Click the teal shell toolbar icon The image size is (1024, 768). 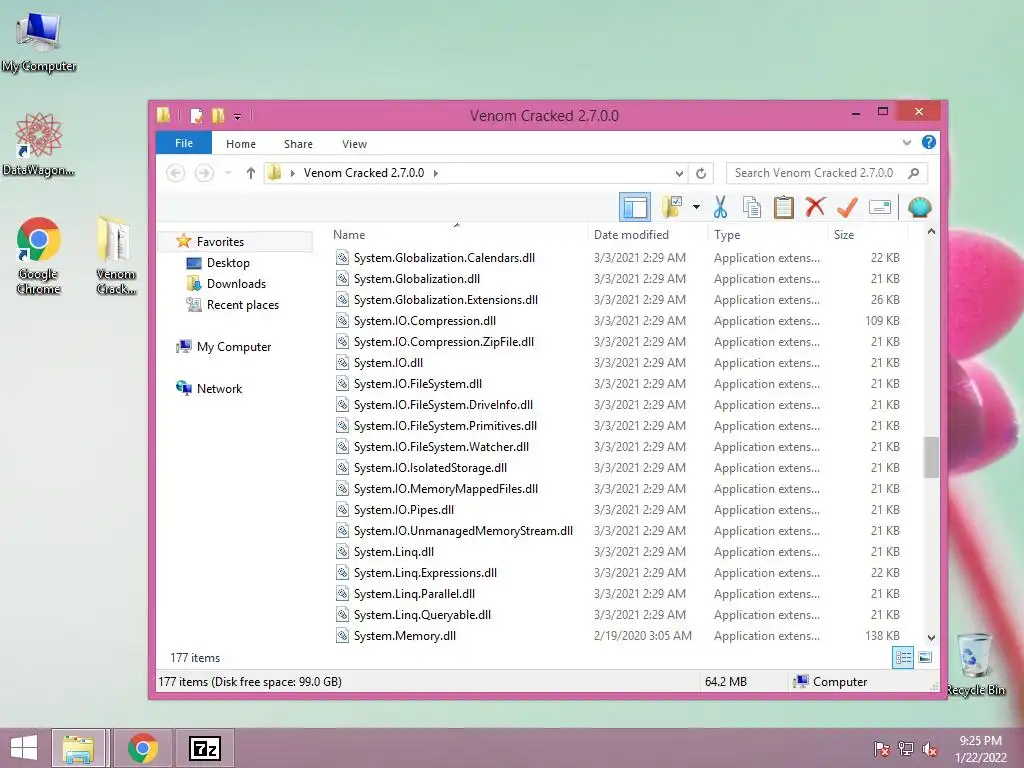click(920, 207)
